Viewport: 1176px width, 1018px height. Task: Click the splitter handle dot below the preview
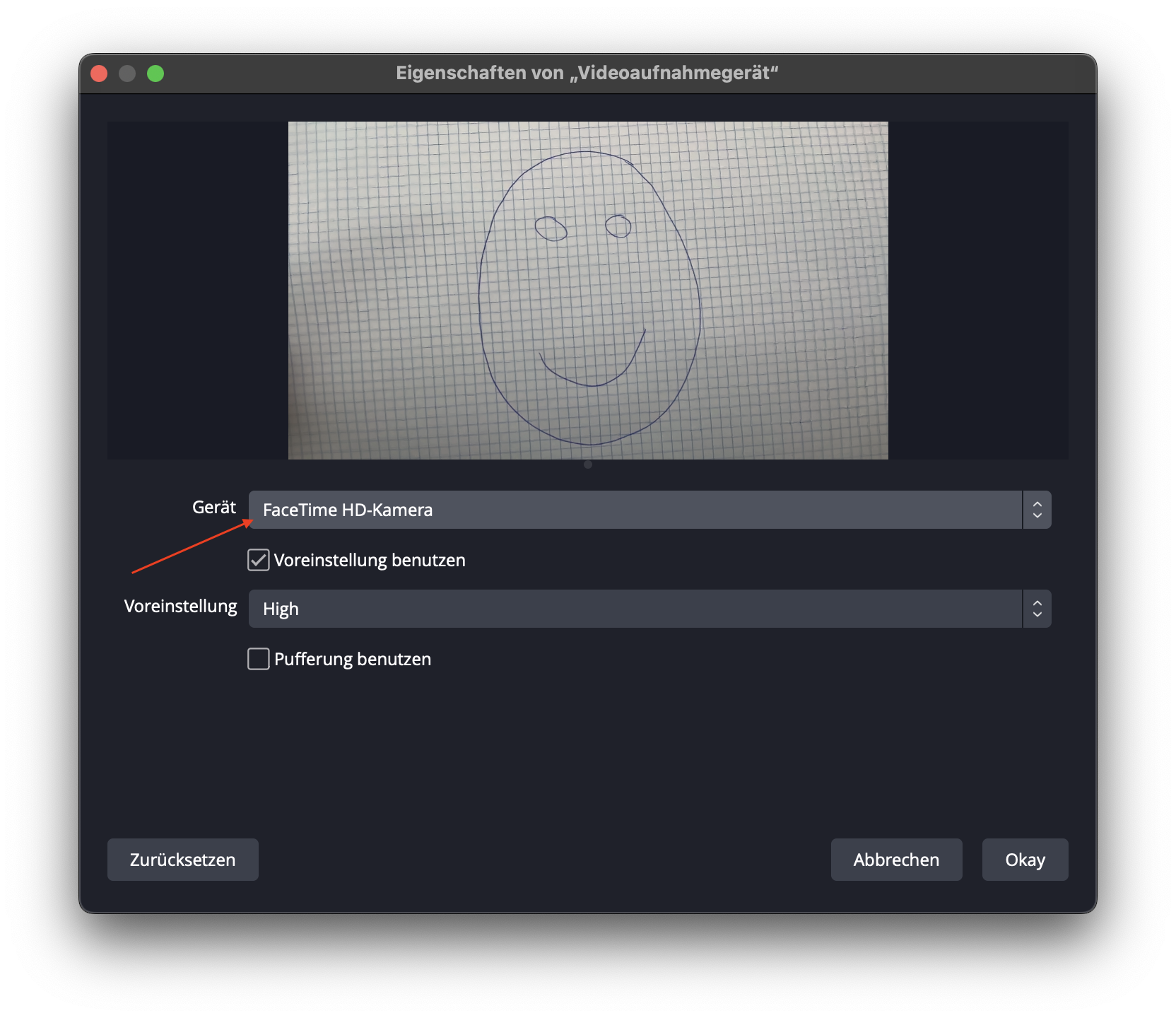pyautogui.click(x=588, y=464)
